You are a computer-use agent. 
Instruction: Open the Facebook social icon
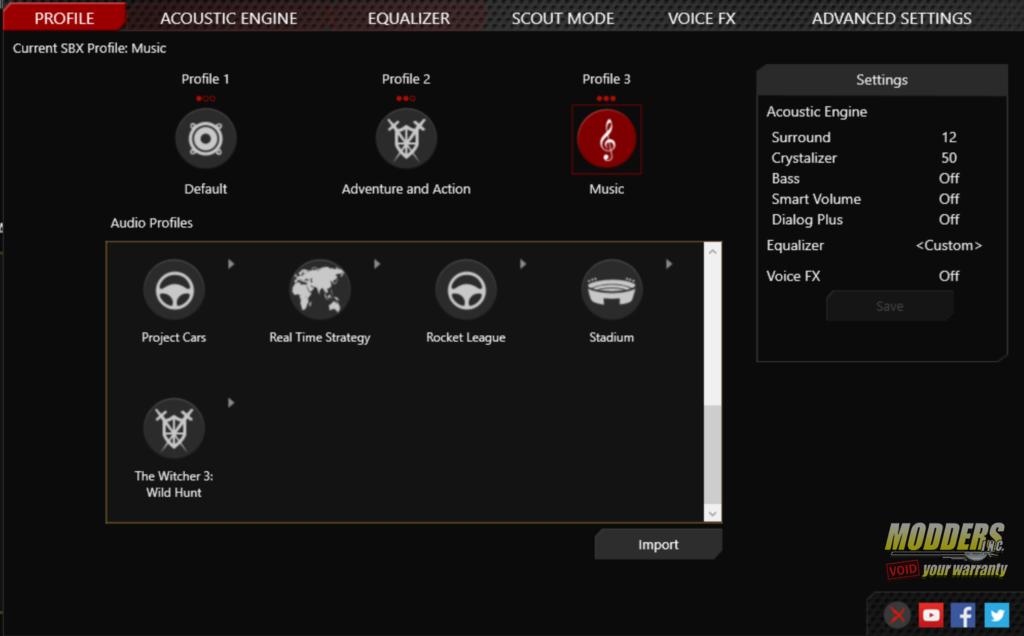(963, 615)
